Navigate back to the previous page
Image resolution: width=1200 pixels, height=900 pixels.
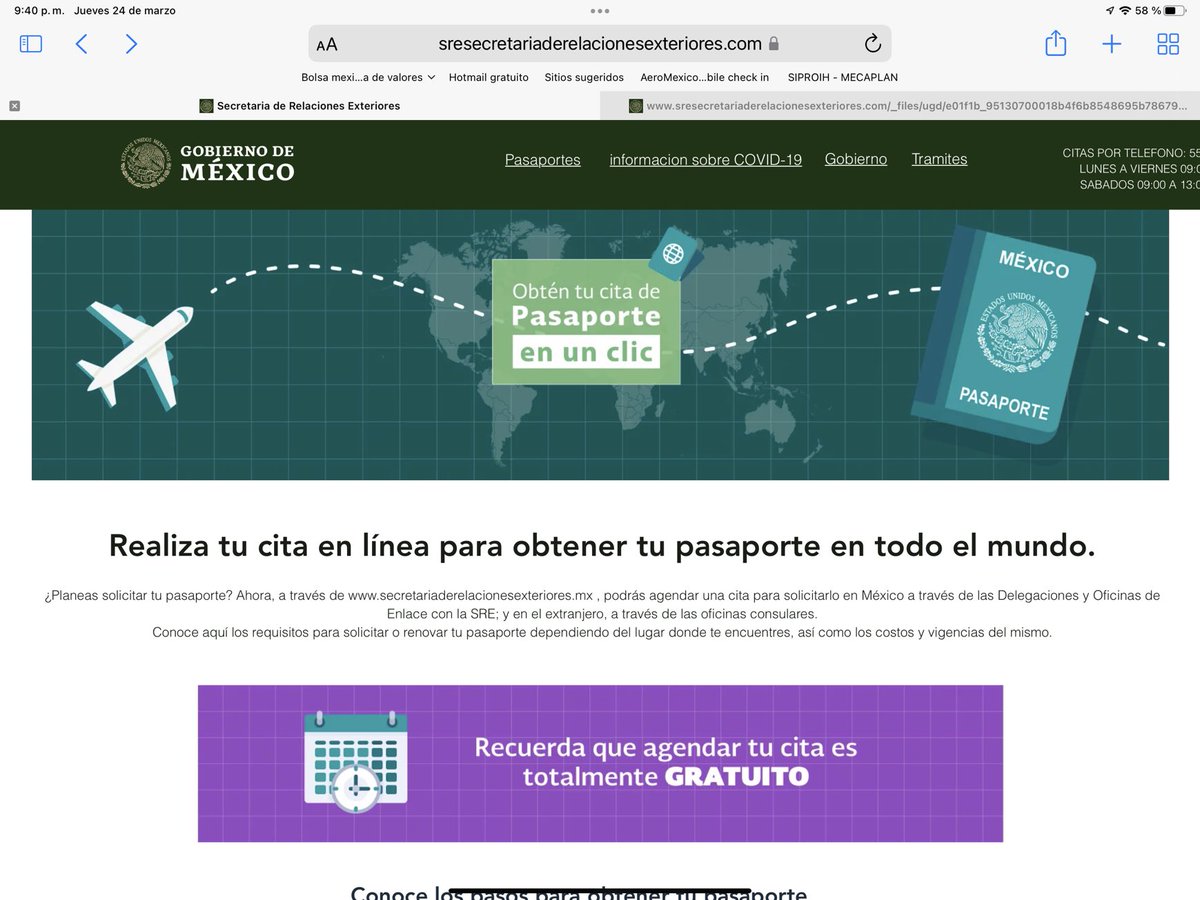[x=81, y=43]
